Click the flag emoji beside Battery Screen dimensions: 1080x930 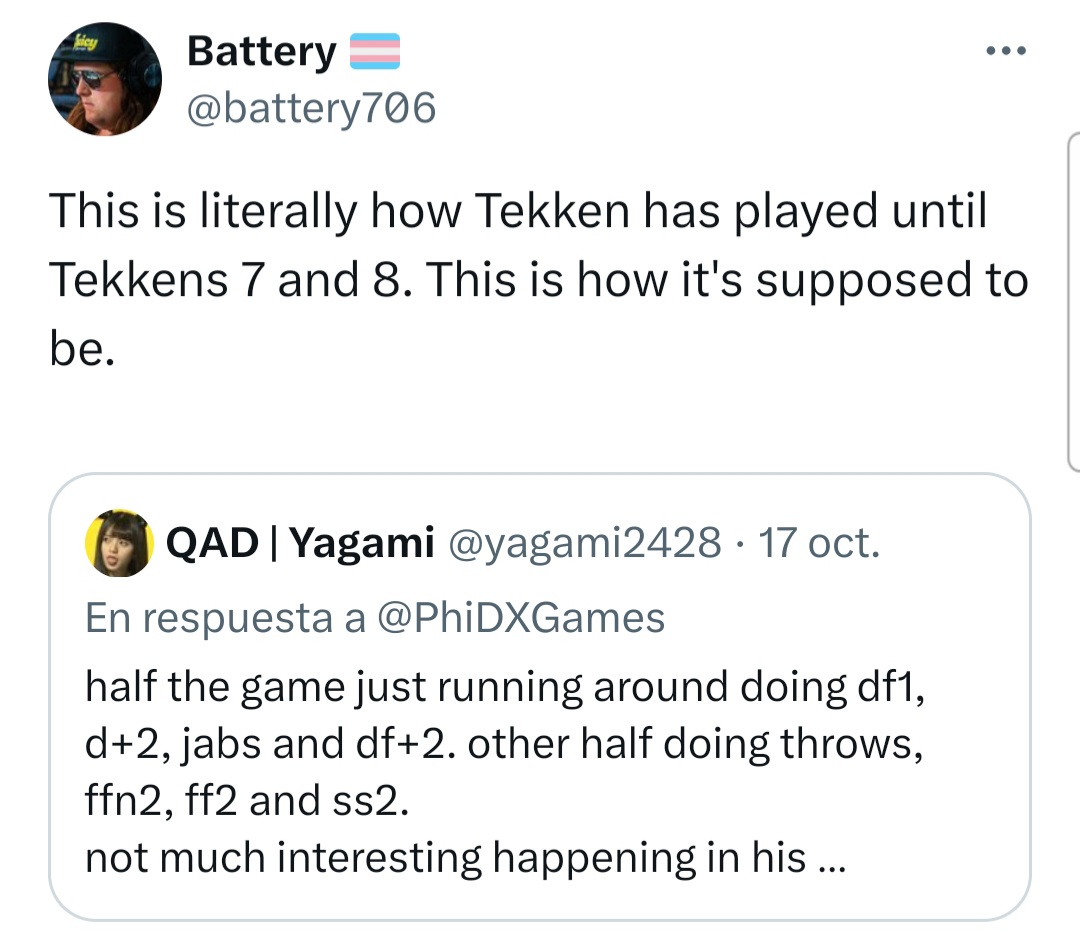point(374,51)
